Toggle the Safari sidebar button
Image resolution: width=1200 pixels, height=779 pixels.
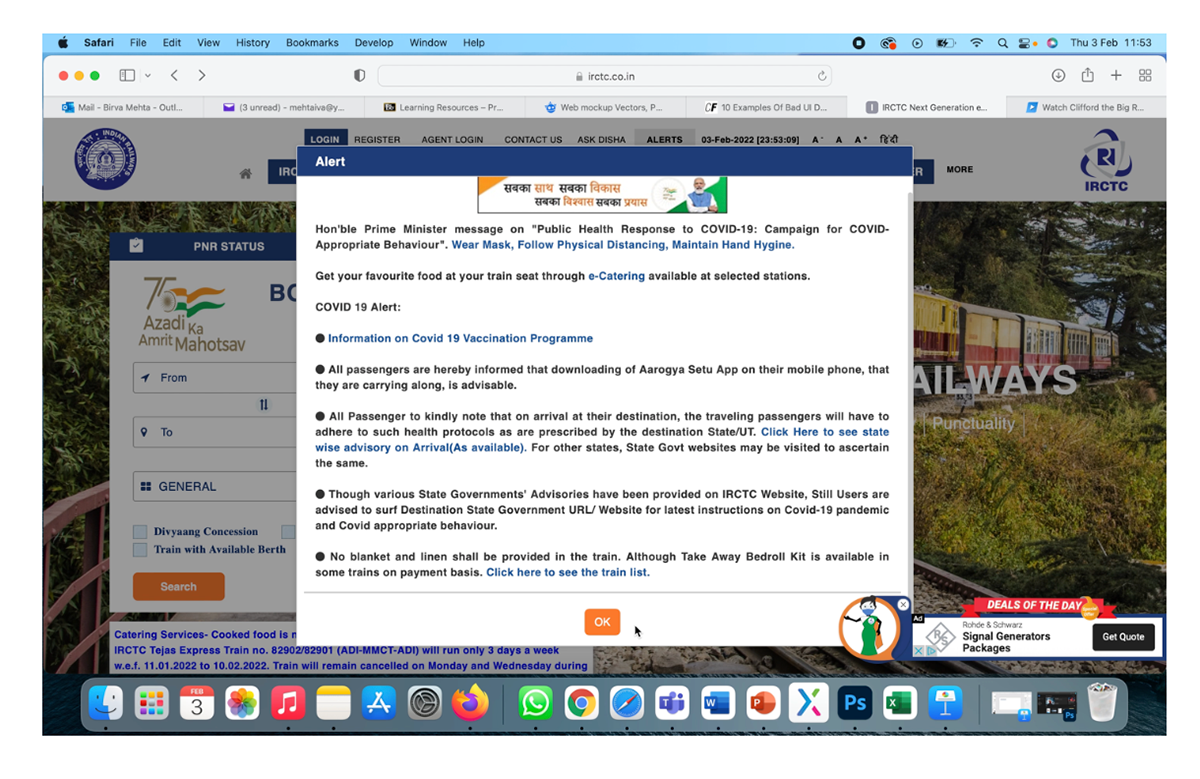127,76
